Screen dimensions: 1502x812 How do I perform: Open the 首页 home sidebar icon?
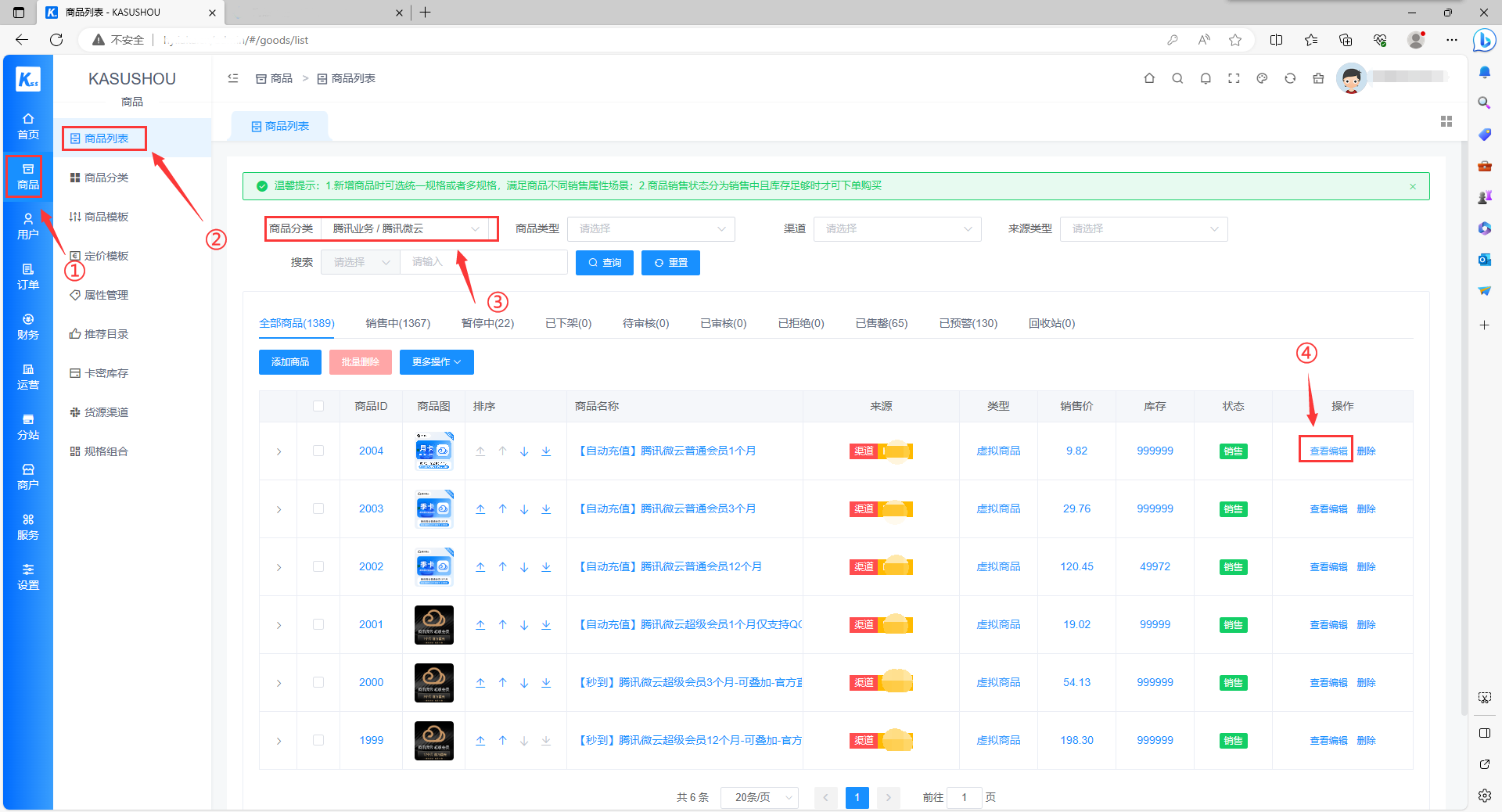coord(28,126)
